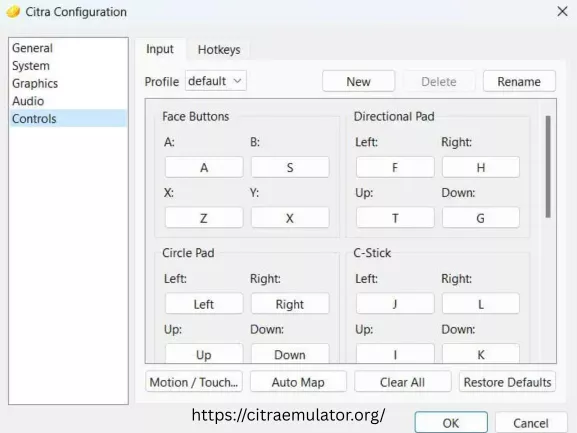Viewport: 577px width, 433px height.
Task: Rebind Circle Pad Right button
Action: (290, 304)
